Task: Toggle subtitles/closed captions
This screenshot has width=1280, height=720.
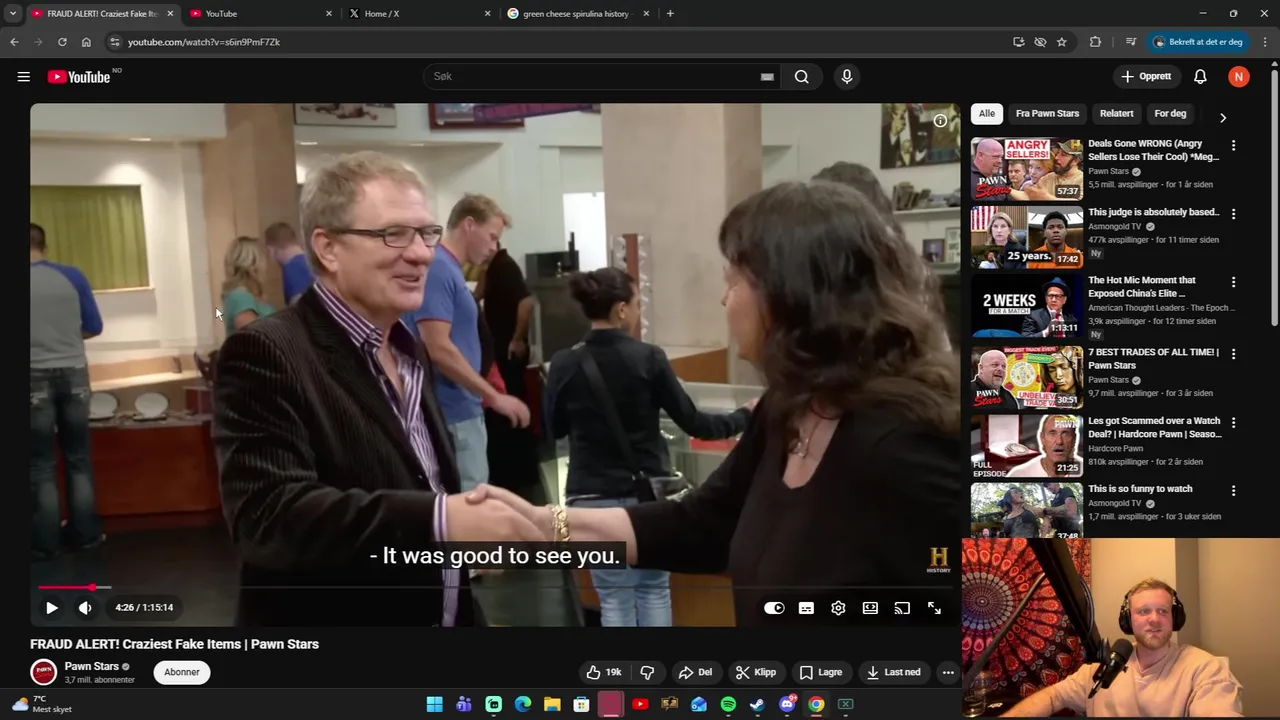Action: pyautogui.click(x=806, y=608)
